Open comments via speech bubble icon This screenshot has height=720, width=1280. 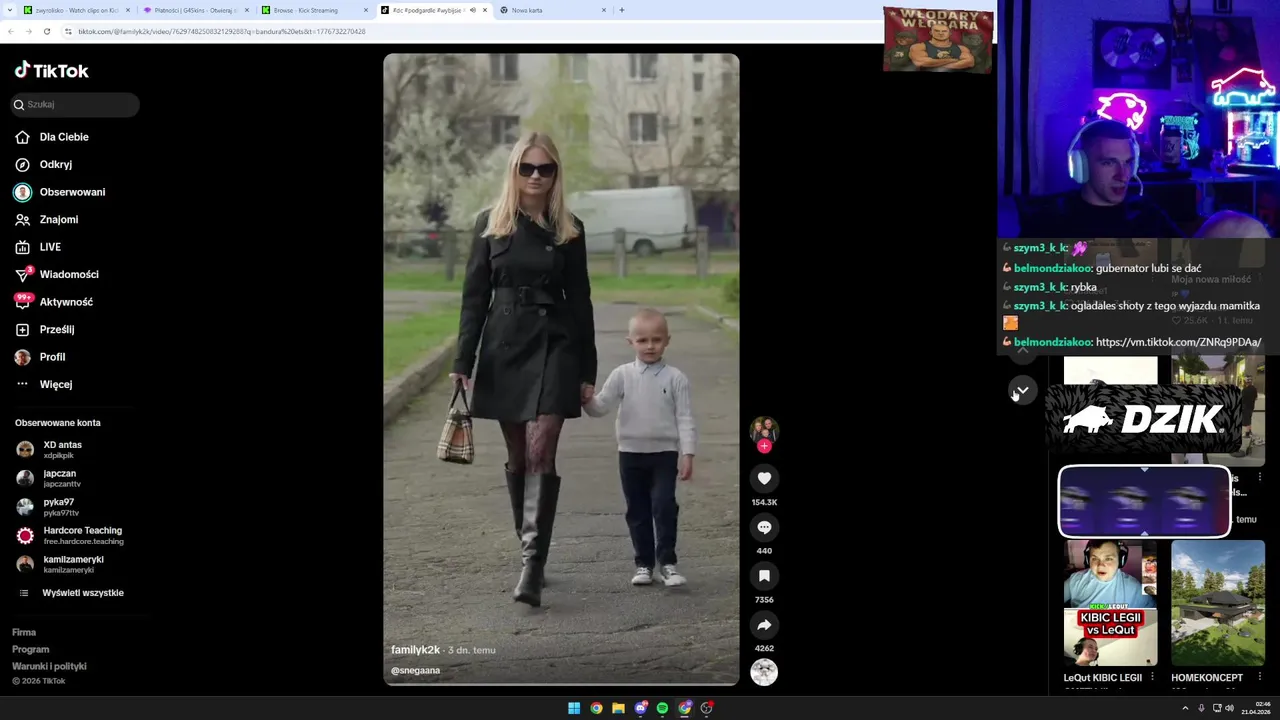(x=764, y=527)
